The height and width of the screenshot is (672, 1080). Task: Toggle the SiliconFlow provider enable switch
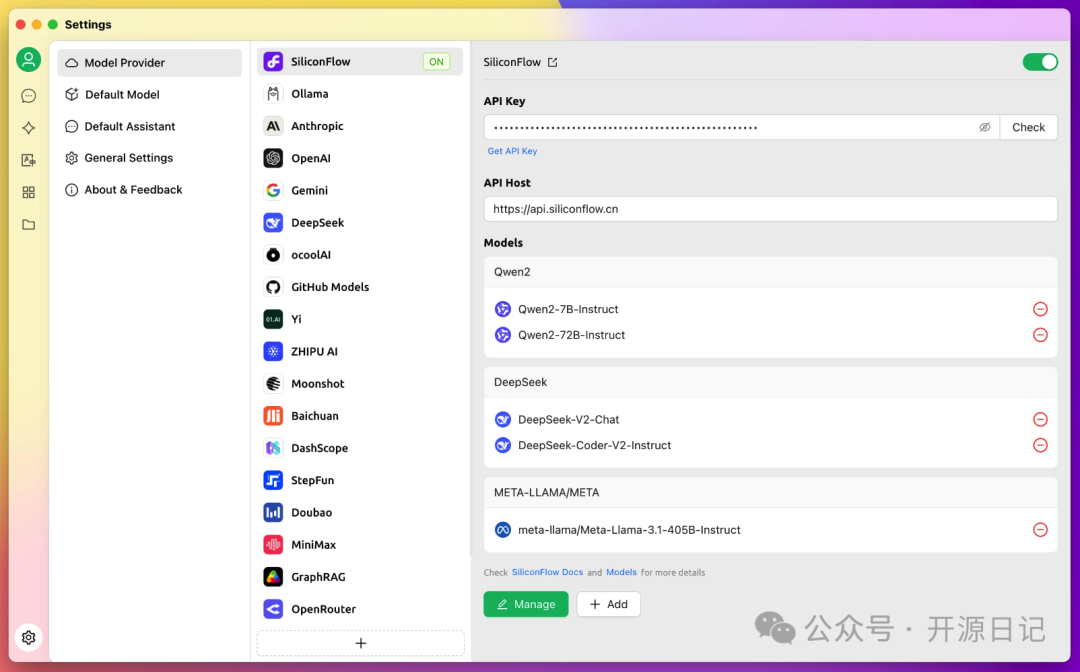pos(1039,62)
